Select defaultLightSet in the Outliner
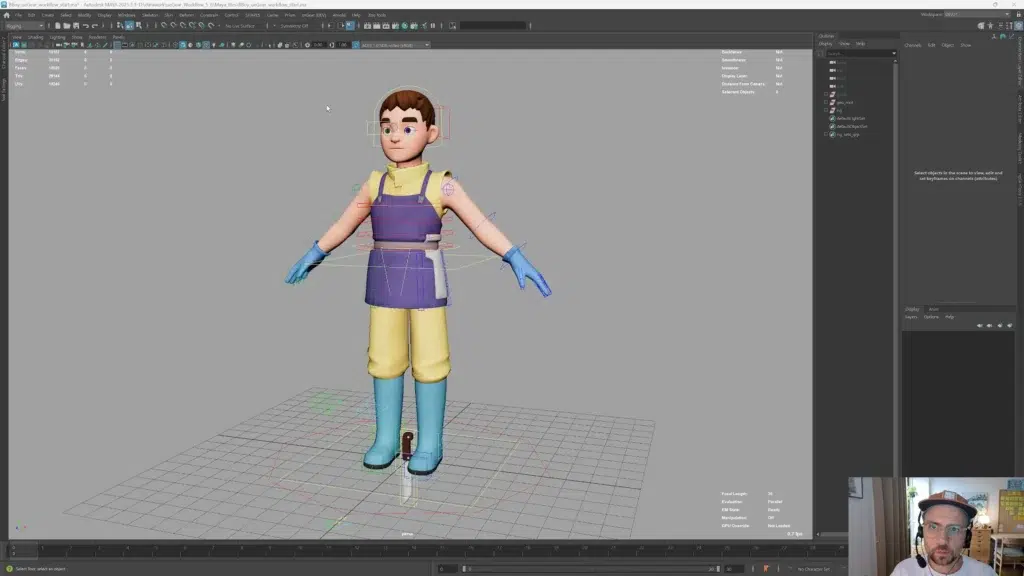1024x576 pixels. (x=850, y=118)
